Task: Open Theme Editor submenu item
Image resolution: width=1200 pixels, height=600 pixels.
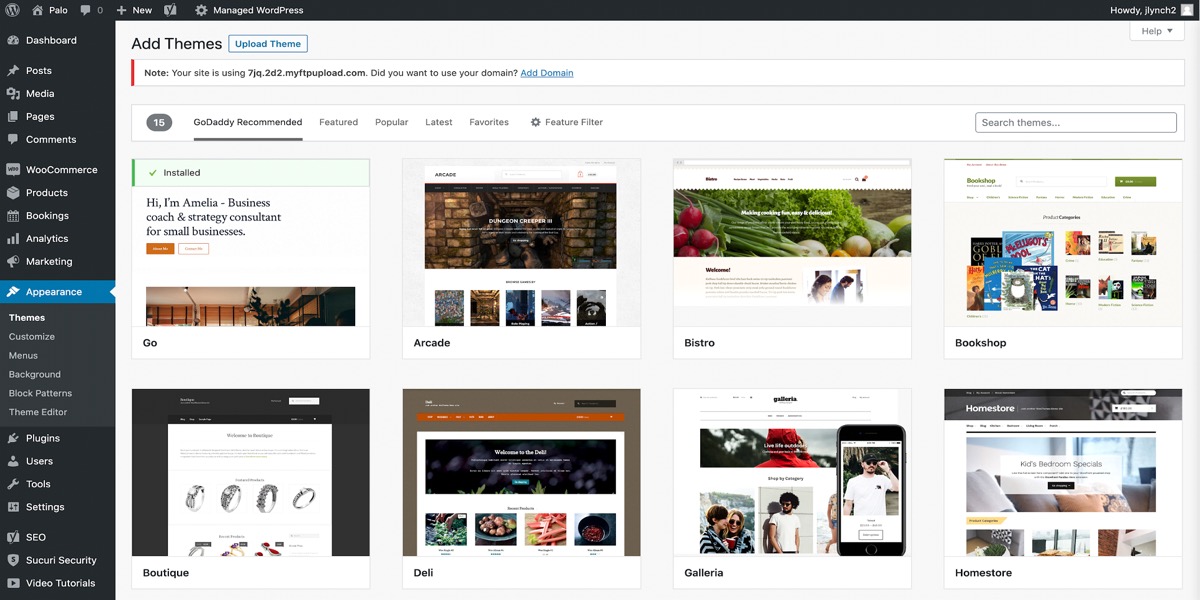Action: 38,413
